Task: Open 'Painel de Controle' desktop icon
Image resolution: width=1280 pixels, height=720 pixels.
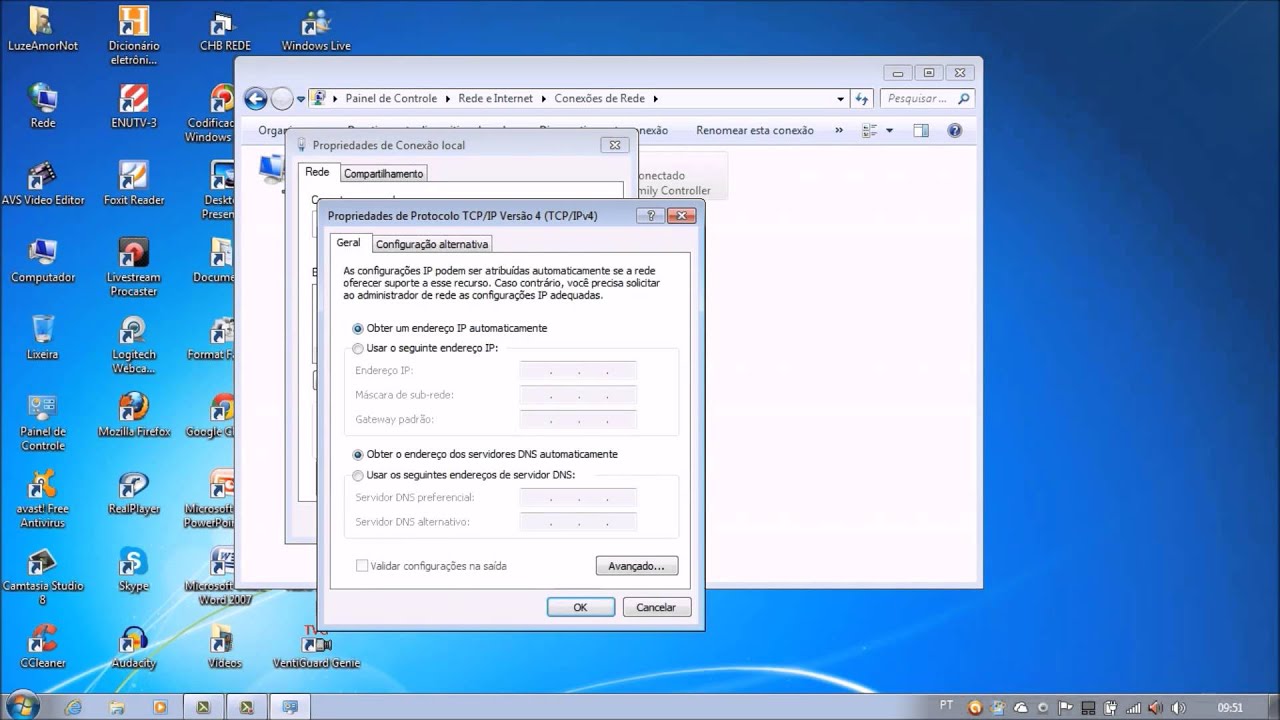Action: (x=43, y=422)
